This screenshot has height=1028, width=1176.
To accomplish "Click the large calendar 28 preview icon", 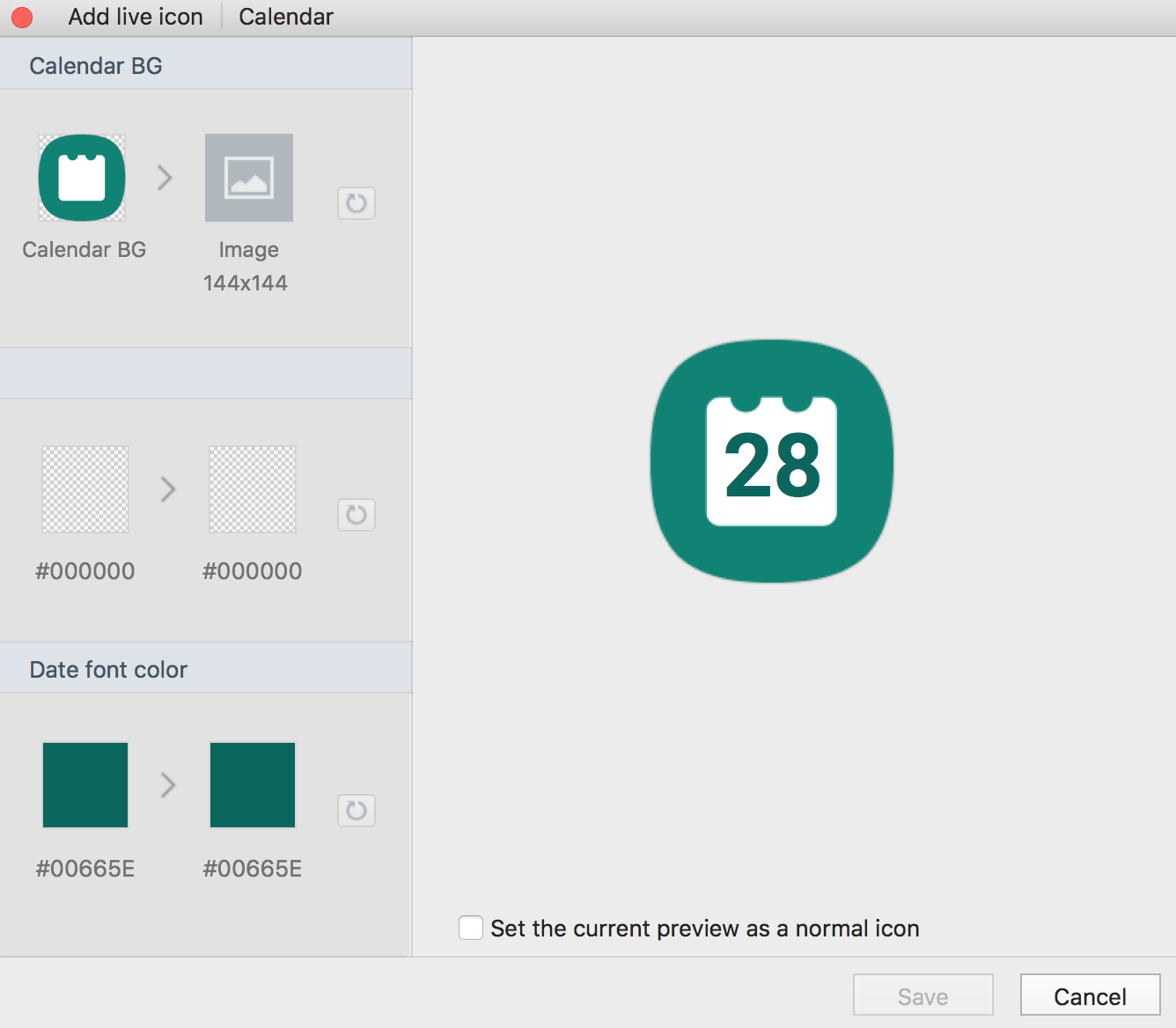I will pyautogui.click(x=770, y=458).
